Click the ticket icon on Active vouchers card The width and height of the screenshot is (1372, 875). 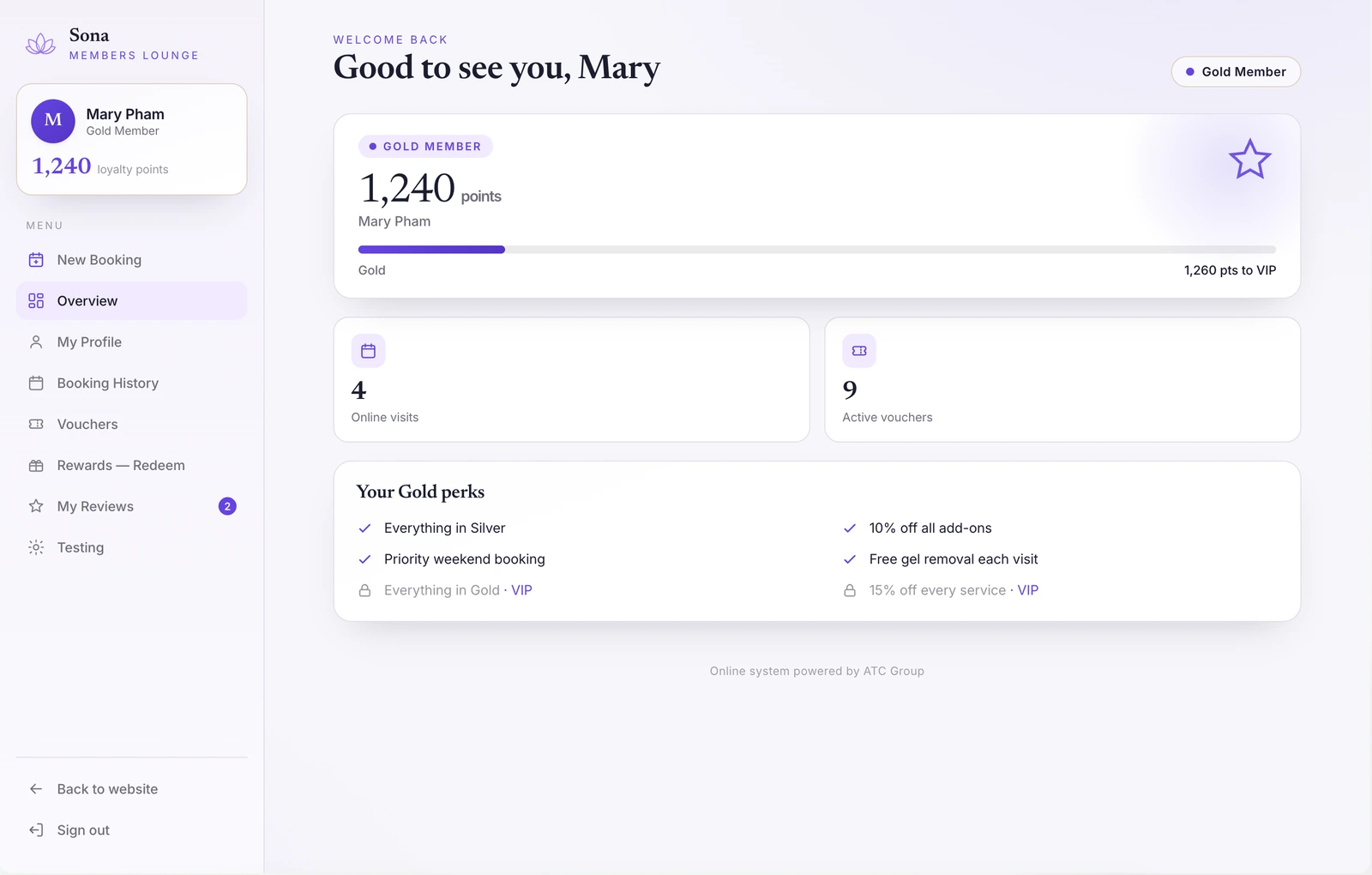[x=859, y=351]
